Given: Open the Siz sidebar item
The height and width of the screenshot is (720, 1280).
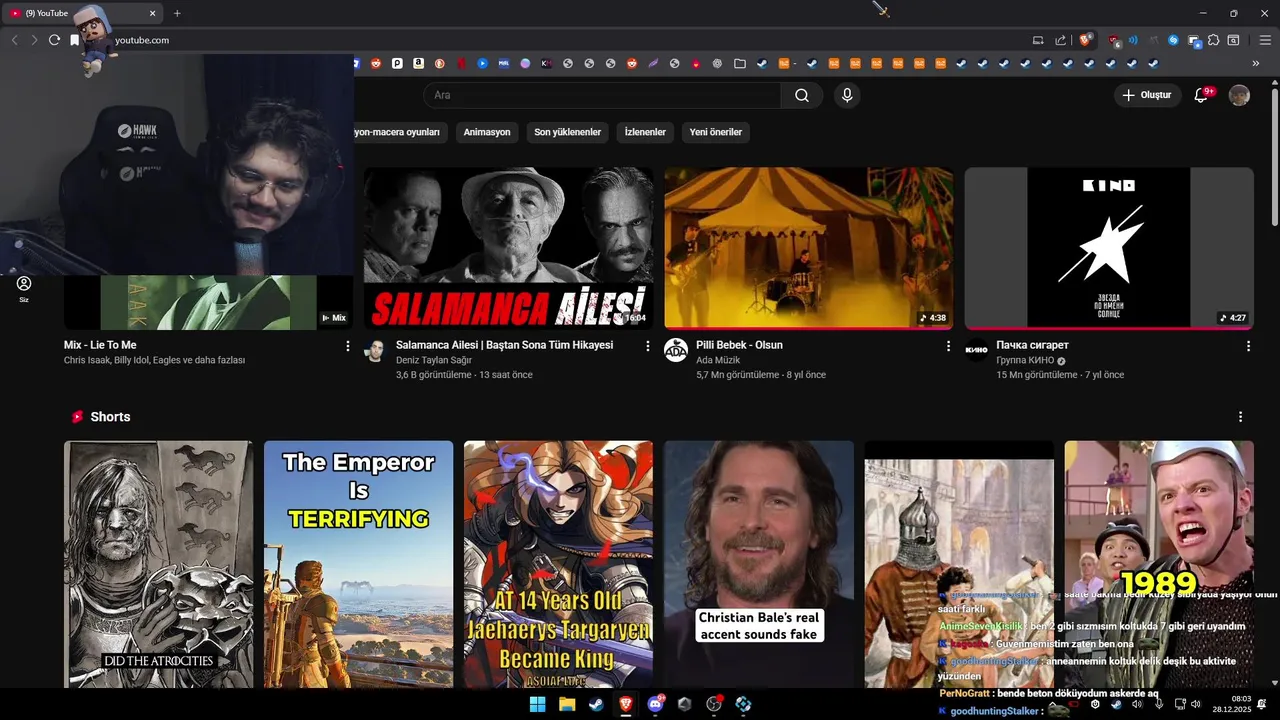Looking at the screenshot, I should (24, 289).
